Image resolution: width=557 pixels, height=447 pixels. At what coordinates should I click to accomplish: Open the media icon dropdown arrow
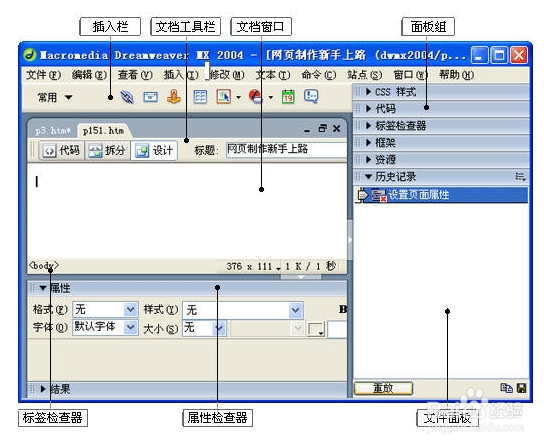click(271, 97)
